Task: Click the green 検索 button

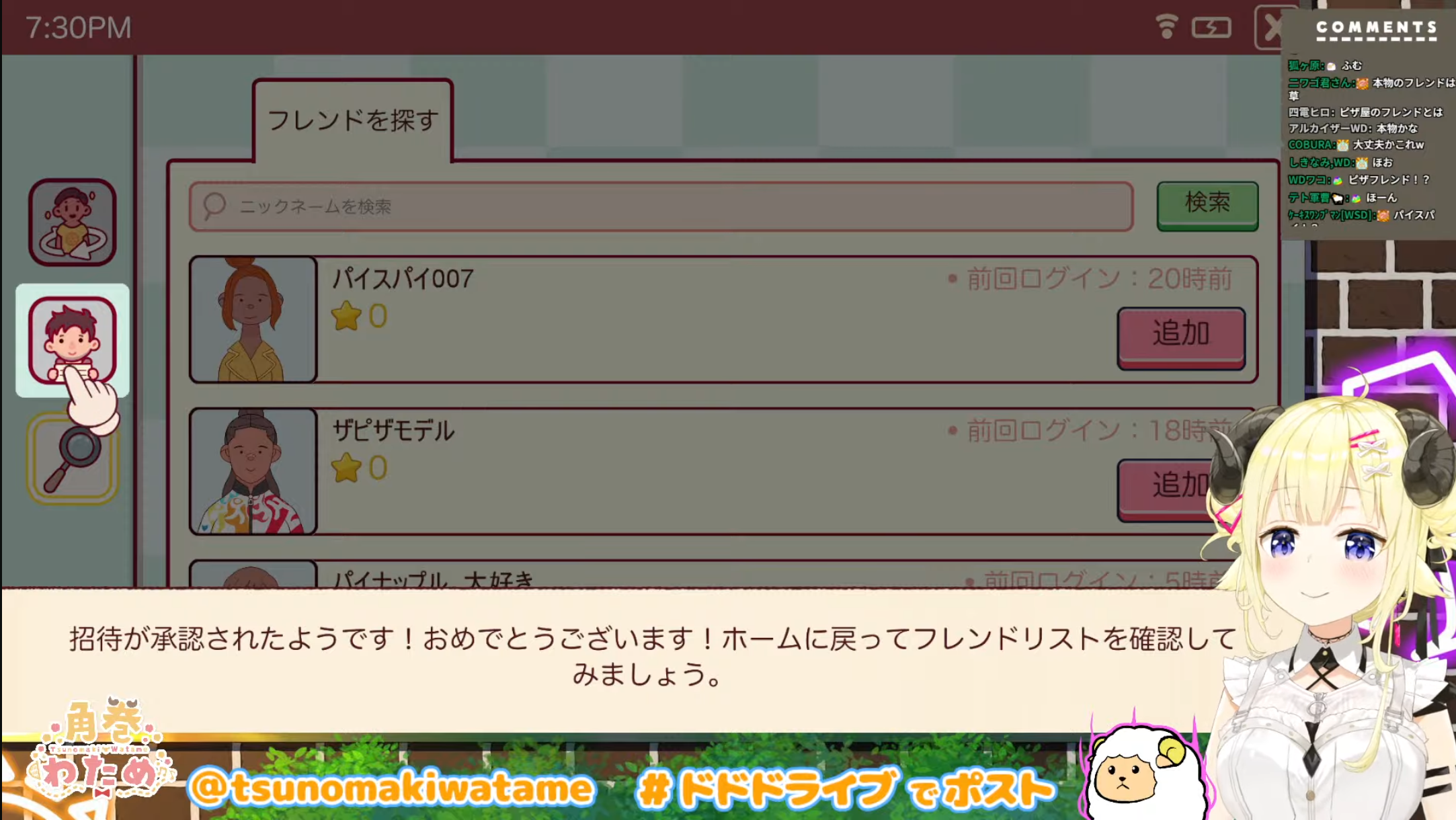Action: coord(1207,204)
